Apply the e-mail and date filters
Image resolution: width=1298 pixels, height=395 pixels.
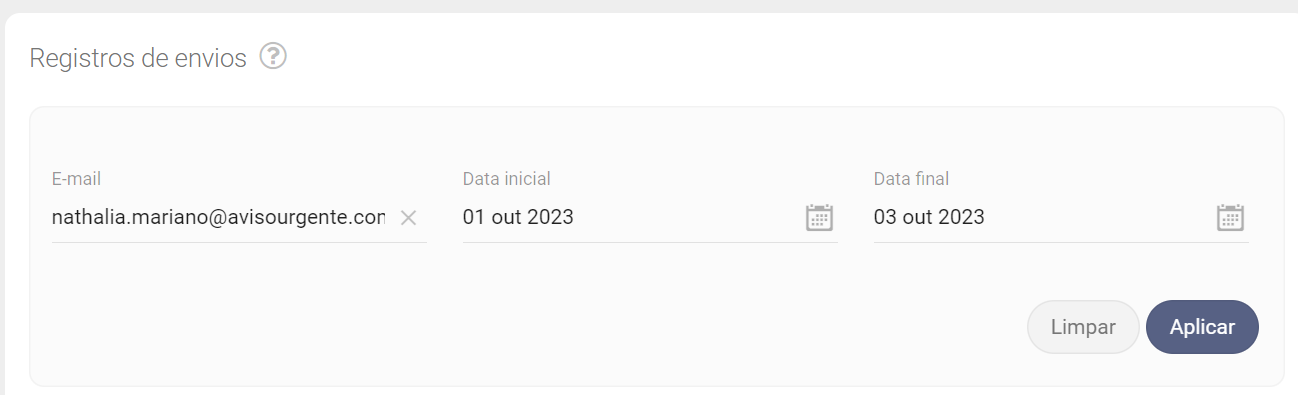point(1202,327)
